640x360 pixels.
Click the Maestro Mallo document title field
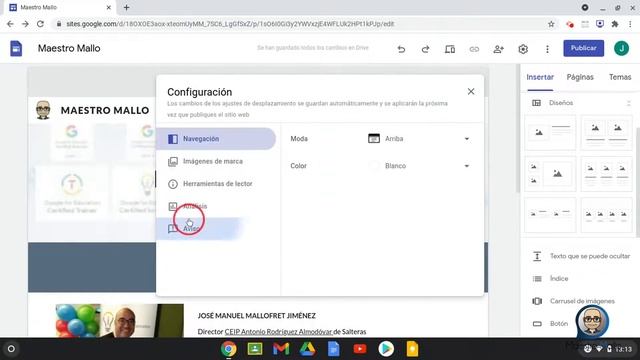point(69,49)
